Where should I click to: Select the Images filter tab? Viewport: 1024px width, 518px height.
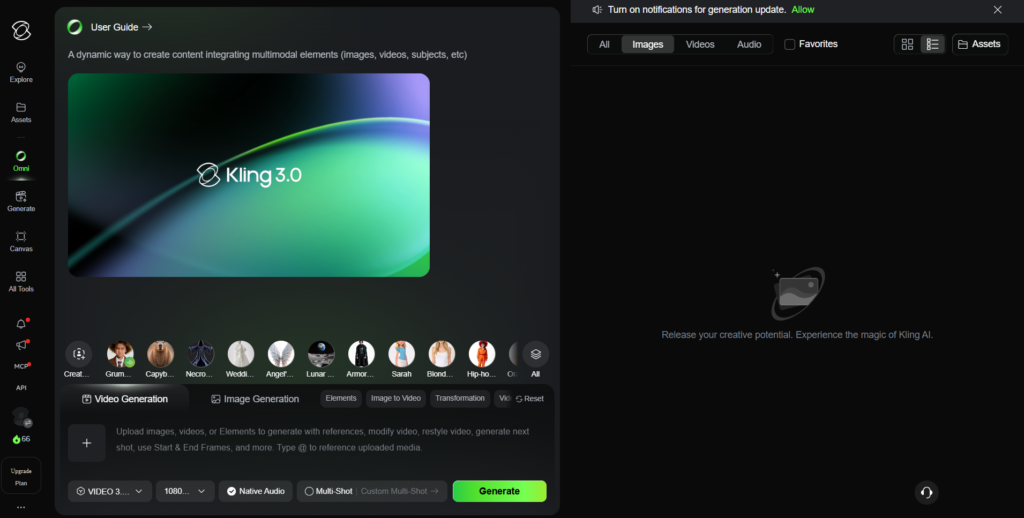(x=648, y=44)
